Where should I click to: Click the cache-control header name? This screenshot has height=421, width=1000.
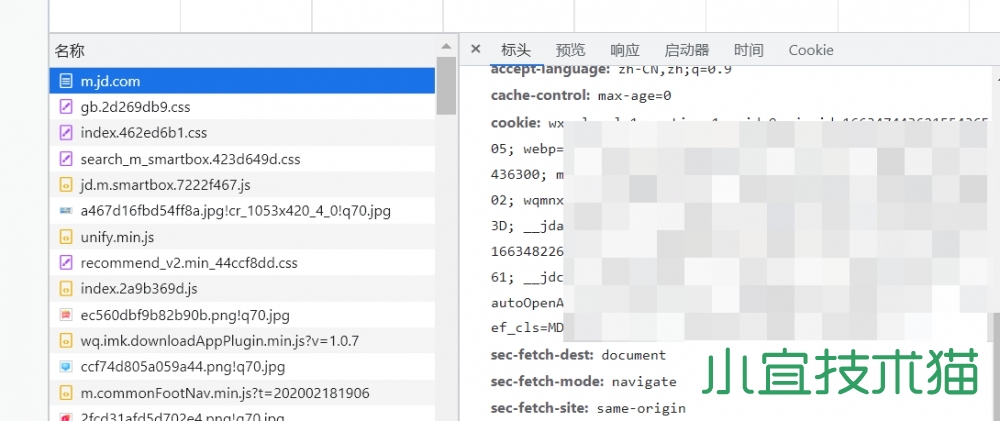point(540,96)
